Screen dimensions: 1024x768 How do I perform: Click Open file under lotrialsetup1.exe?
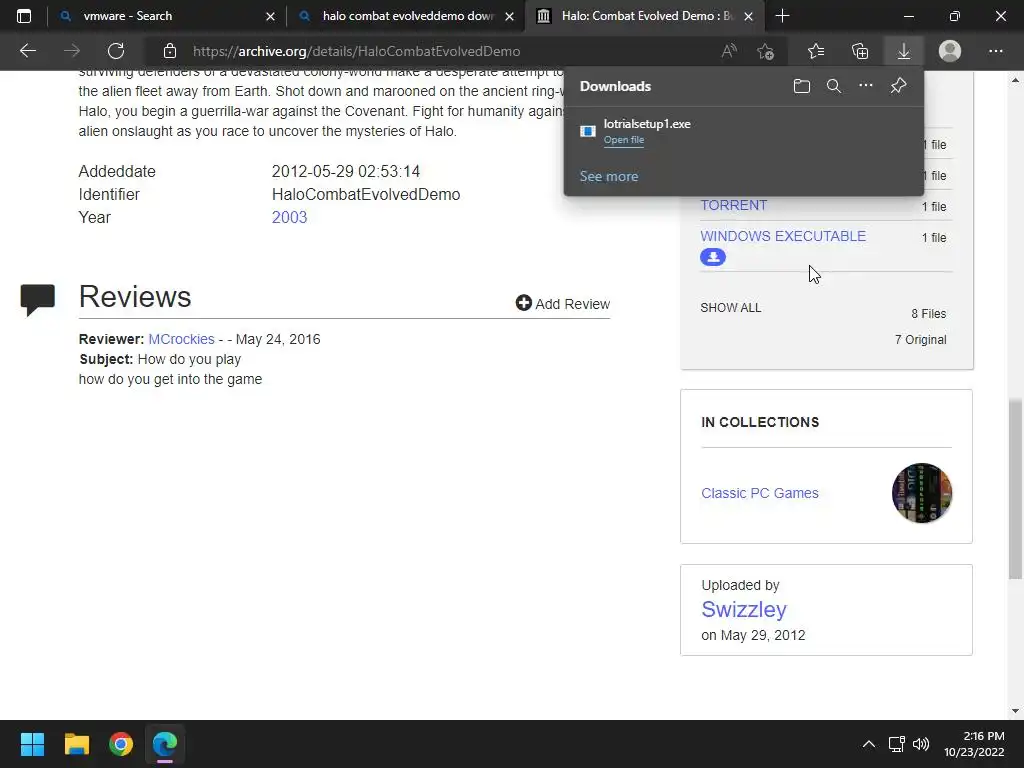point(624,140)
